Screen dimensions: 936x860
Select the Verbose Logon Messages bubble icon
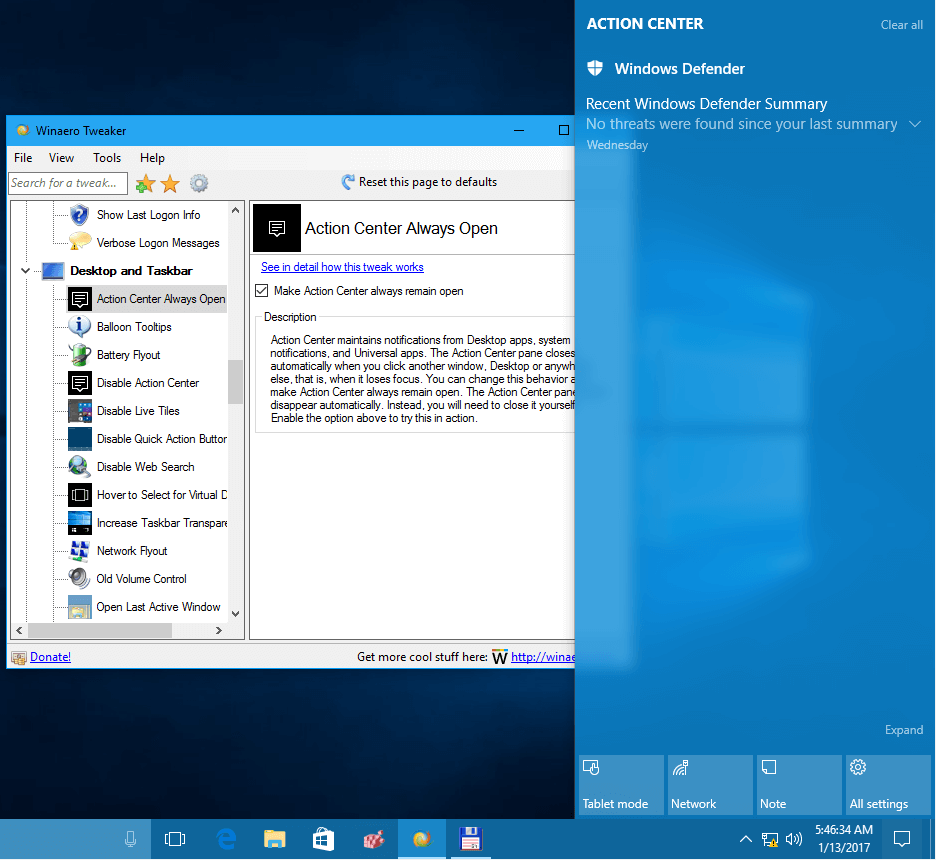(79, 243)
